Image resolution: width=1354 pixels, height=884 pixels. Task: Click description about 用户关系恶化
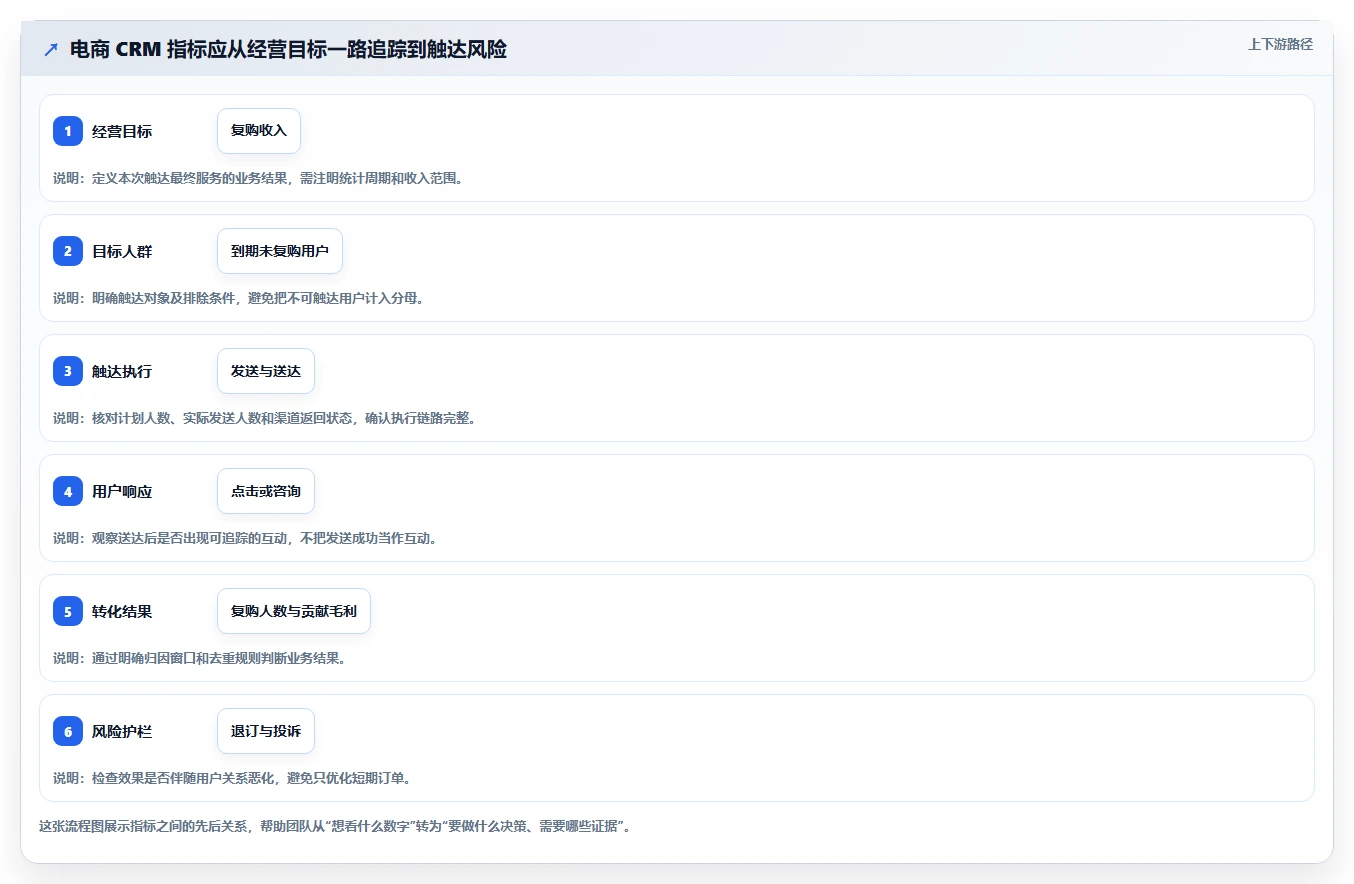click(x=232, y=778)
